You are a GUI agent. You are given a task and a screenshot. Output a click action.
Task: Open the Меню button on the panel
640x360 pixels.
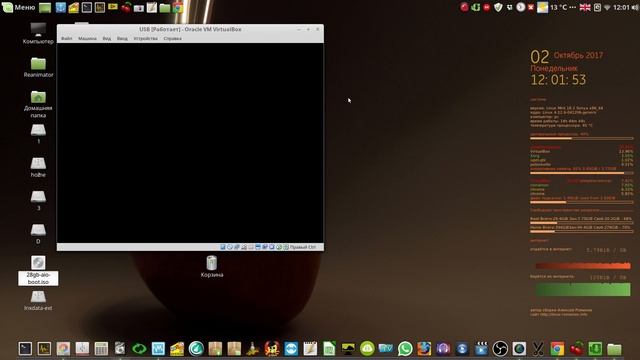click(x=19, y=7)
